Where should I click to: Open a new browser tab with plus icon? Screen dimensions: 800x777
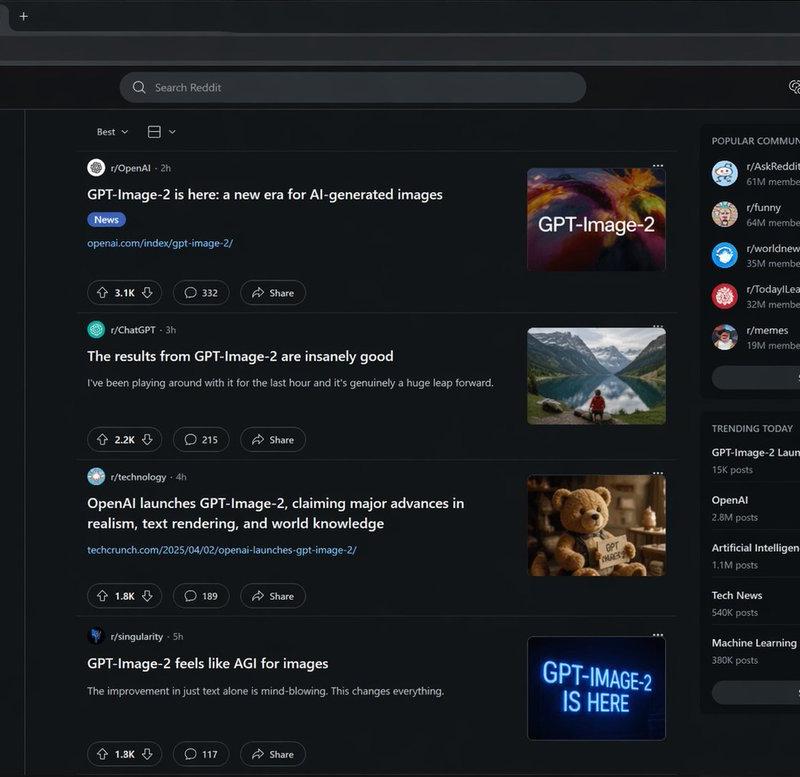click(23, 17)
